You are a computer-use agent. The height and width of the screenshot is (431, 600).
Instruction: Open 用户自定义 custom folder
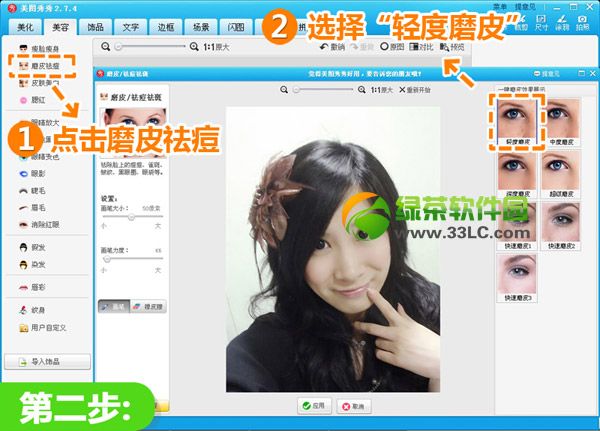pos(43,328)
